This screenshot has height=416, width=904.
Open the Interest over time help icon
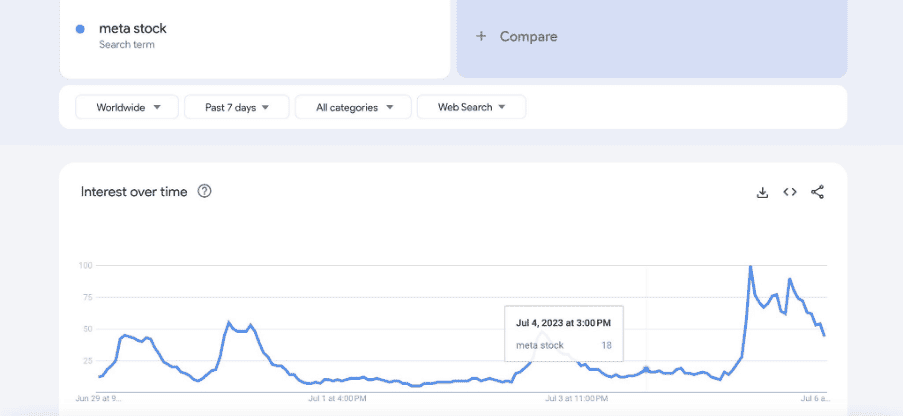tap(204, 191)
